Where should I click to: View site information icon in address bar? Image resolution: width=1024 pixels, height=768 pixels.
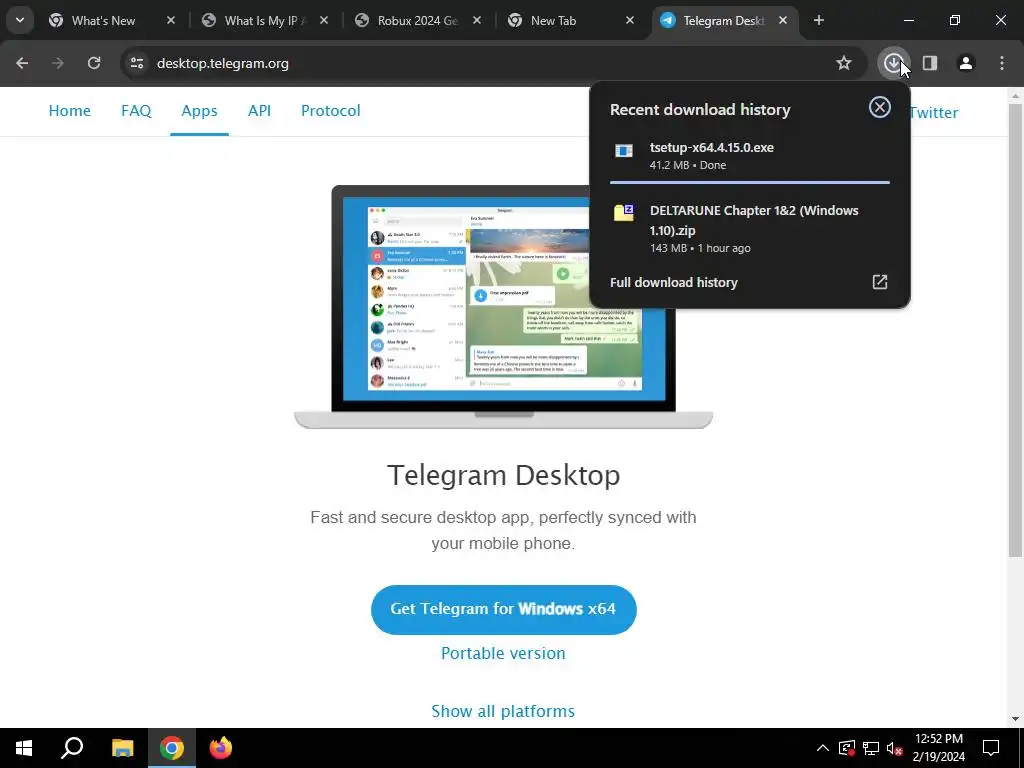[x=137, y=63]
